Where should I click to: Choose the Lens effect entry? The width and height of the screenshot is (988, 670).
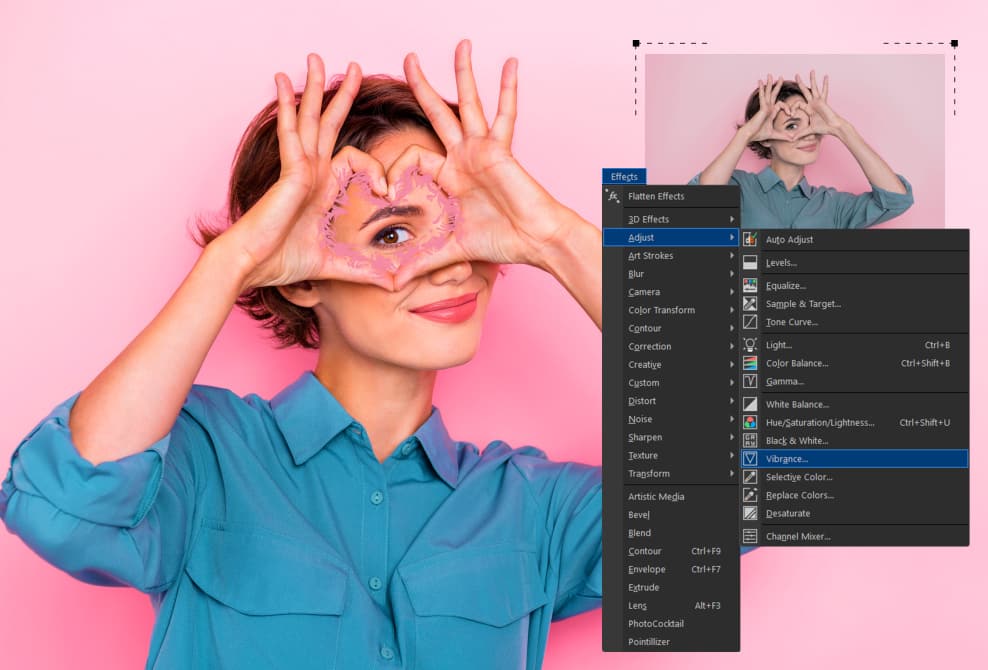(640, 606)
